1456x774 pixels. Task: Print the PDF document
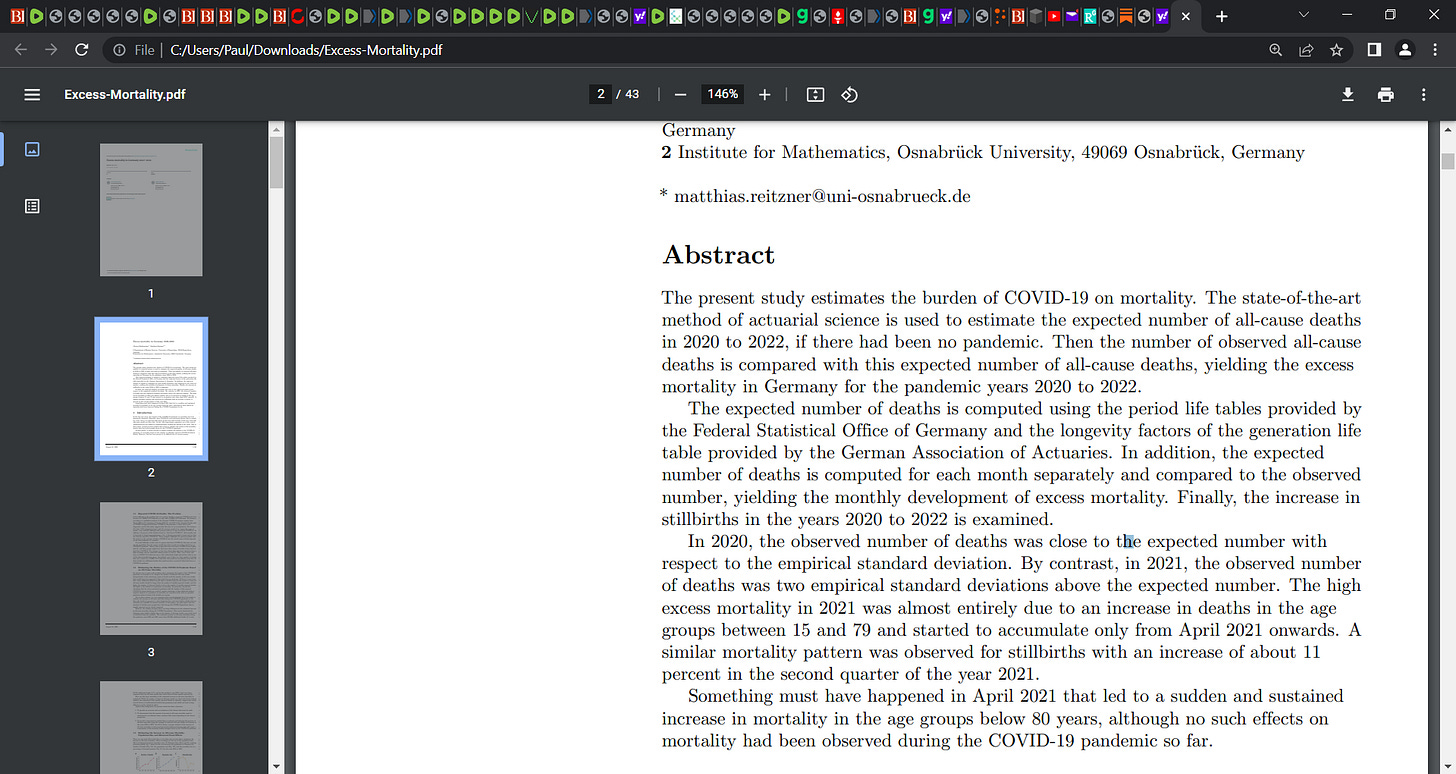(1385, 94)
